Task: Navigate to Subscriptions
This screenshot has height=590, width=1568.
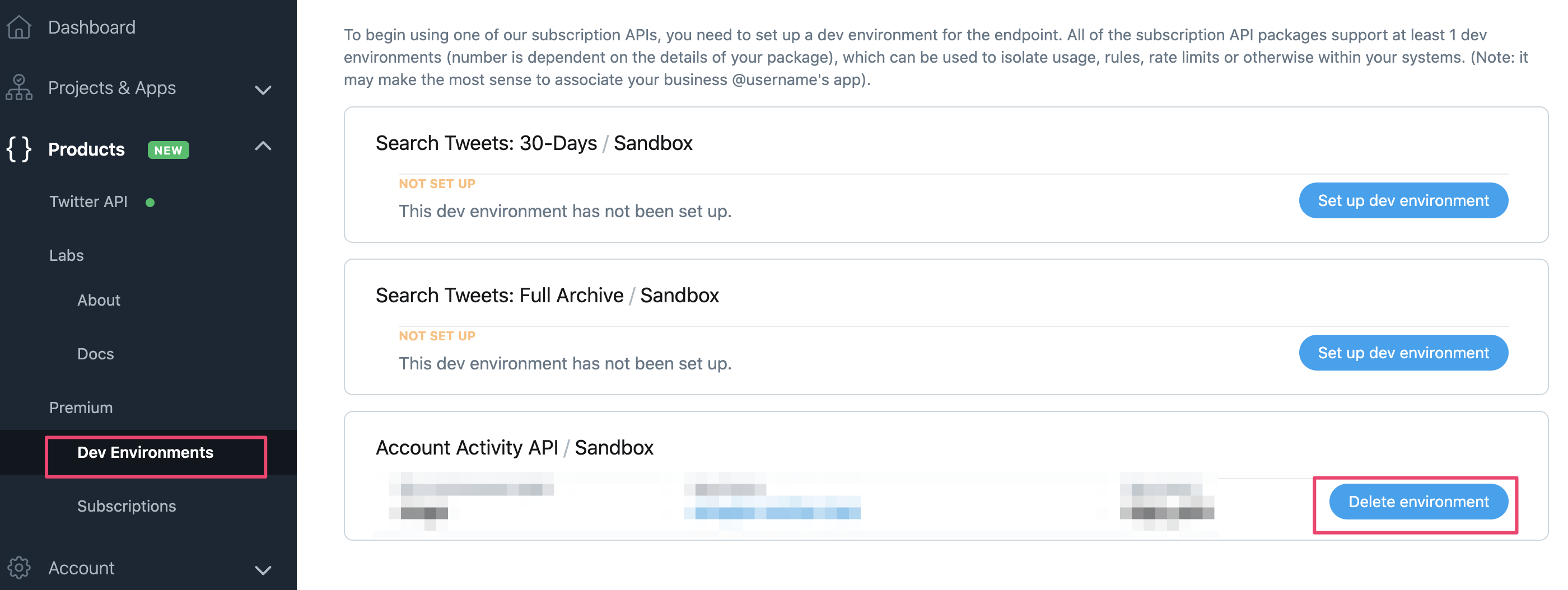Action: pos(127,506)
